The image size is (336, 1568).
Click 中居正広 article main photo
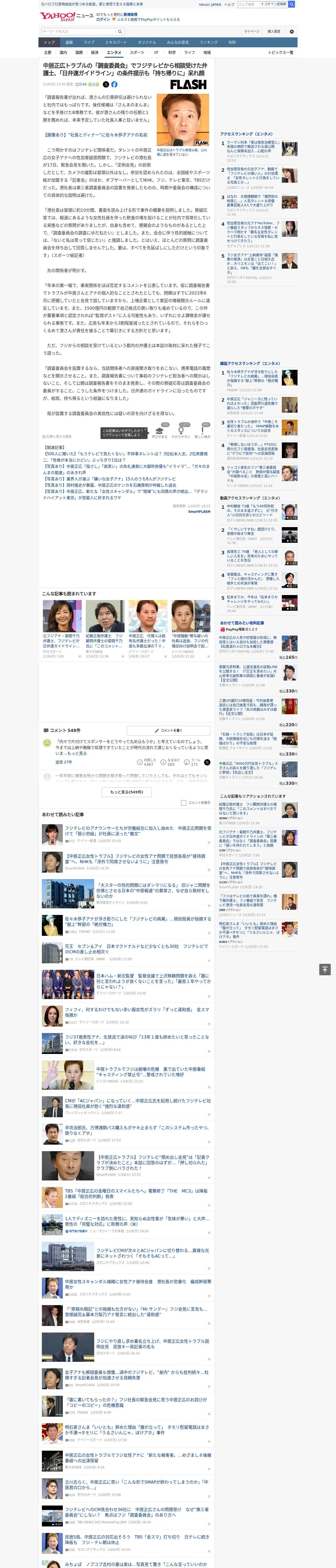183,119
